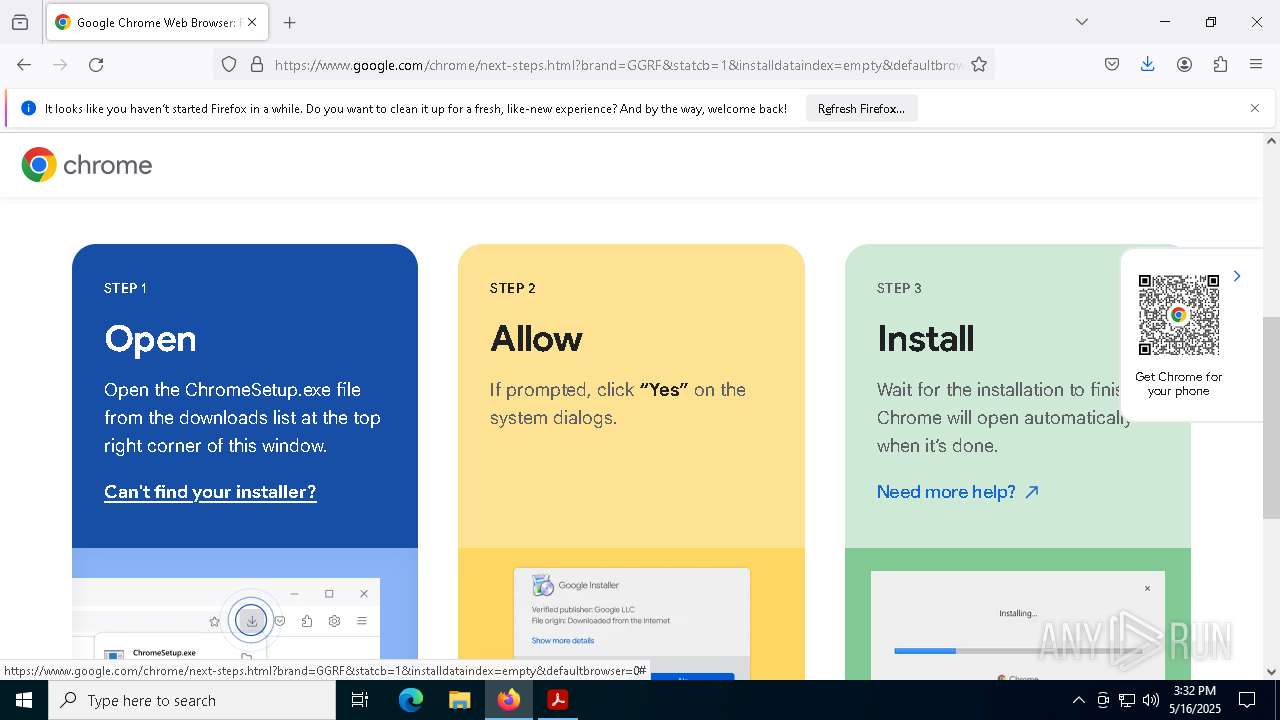
Task: Open "Need more help?" link
Action: click(x=958, y=492)
